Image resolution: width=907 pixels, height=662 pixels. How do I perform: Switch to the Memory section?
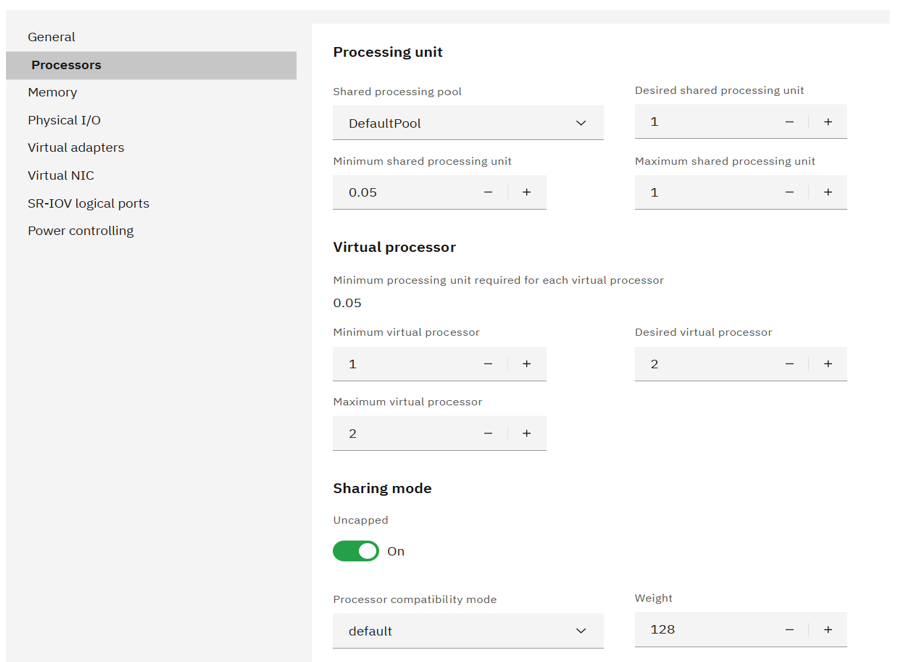click(x=52, y=92)
